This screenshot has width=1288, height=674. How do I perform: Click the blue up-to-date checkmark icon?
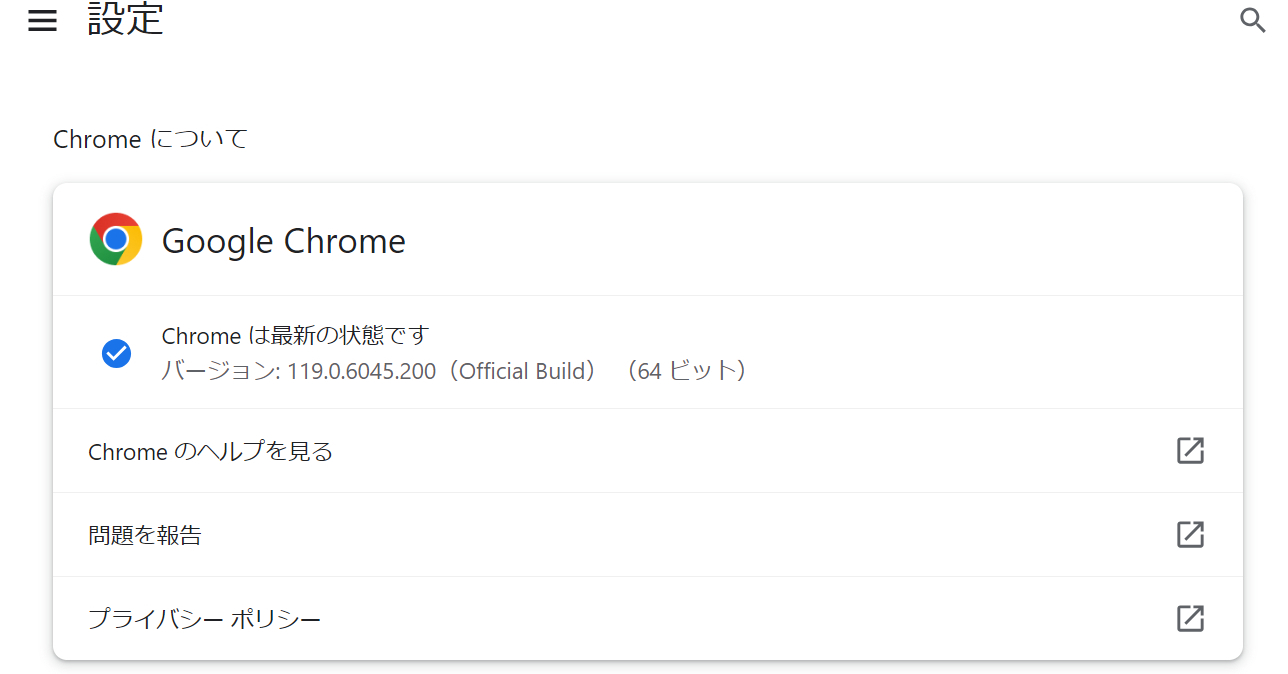[x=116, y=353]
